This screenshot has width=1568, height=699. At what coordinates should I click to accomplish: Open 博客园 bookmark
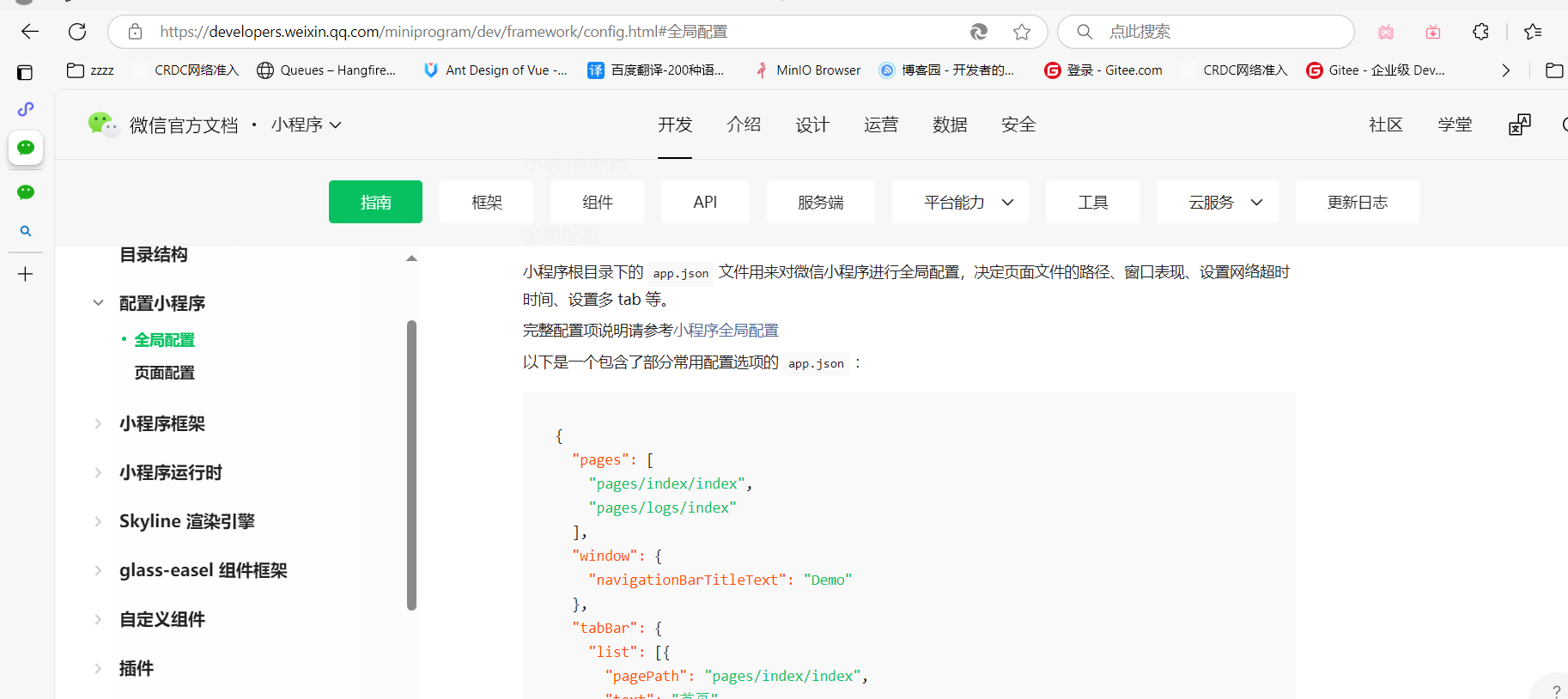[947, 70]
